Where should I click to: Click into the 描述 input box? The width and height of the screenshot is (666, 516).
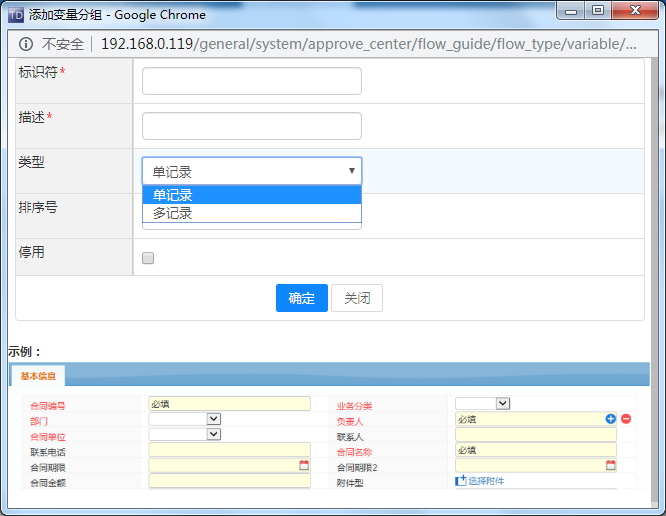[x=252, y=126]
